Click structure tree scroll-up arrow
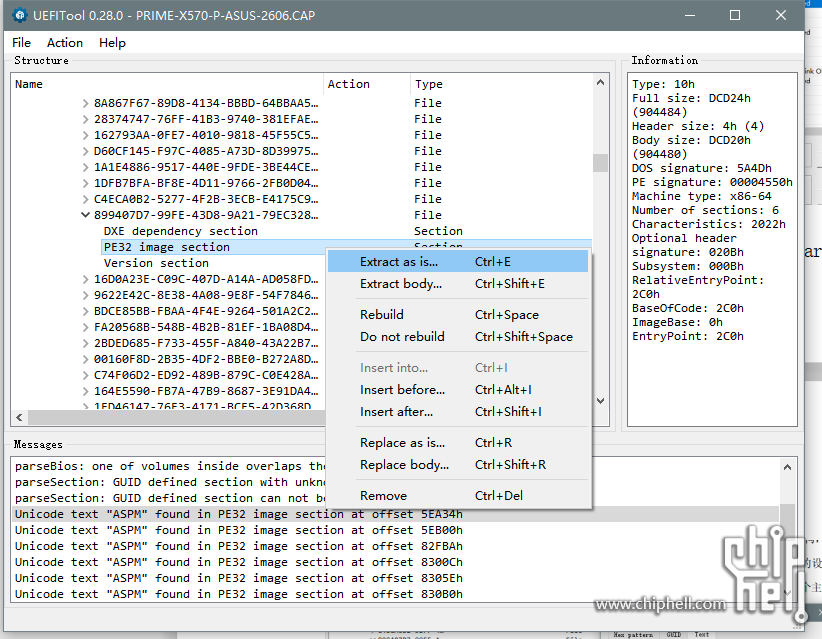The width and height of the screenshot is (822, 639). click(600, 82)
